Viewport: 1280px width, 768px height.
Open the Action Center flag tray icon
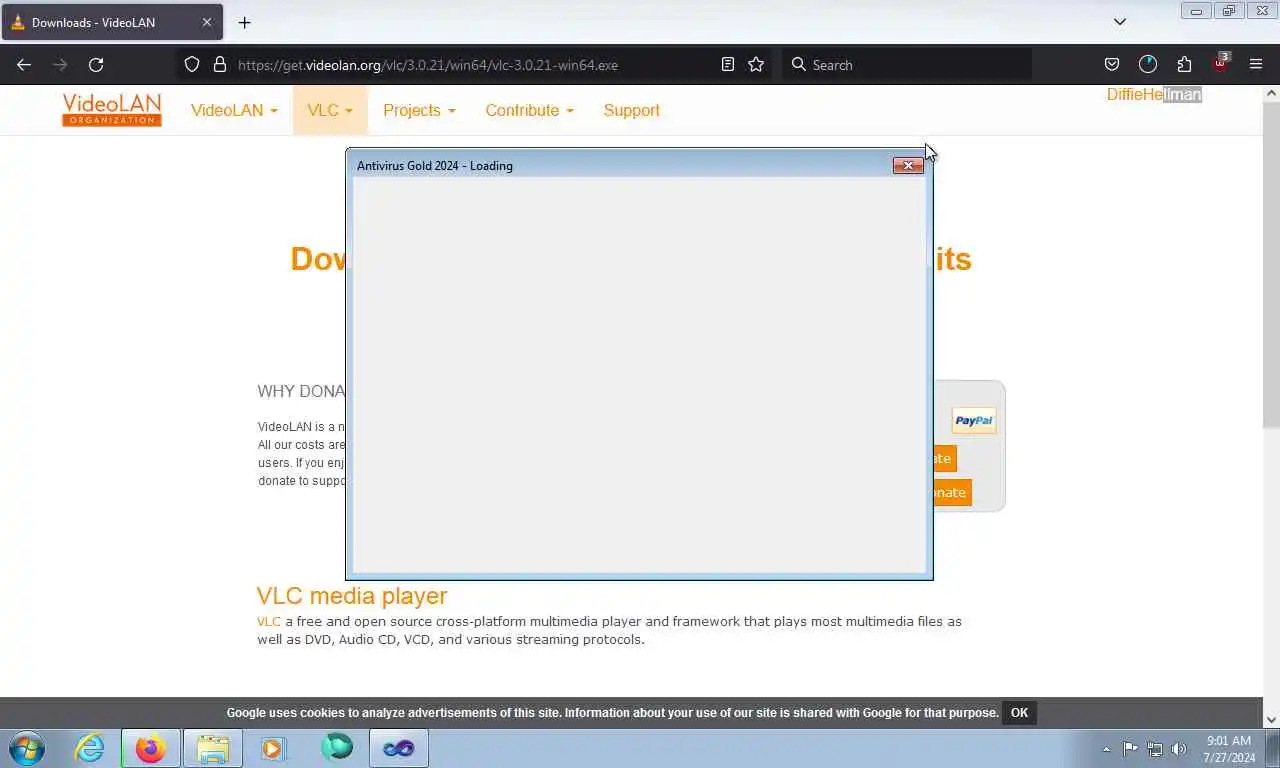(x=1130, y=749)
